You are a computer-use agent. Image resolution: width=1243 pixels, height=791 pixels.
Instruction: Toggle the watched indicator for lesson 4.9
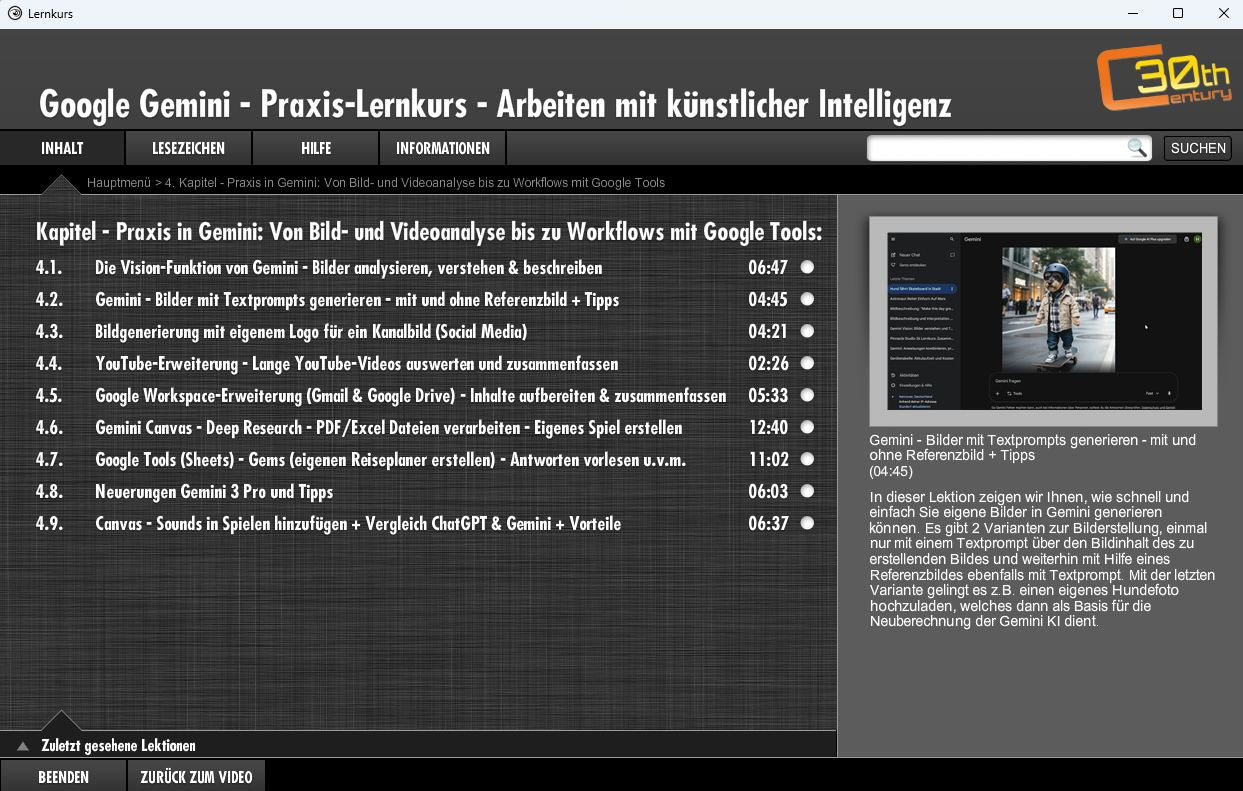coord(807,523)
